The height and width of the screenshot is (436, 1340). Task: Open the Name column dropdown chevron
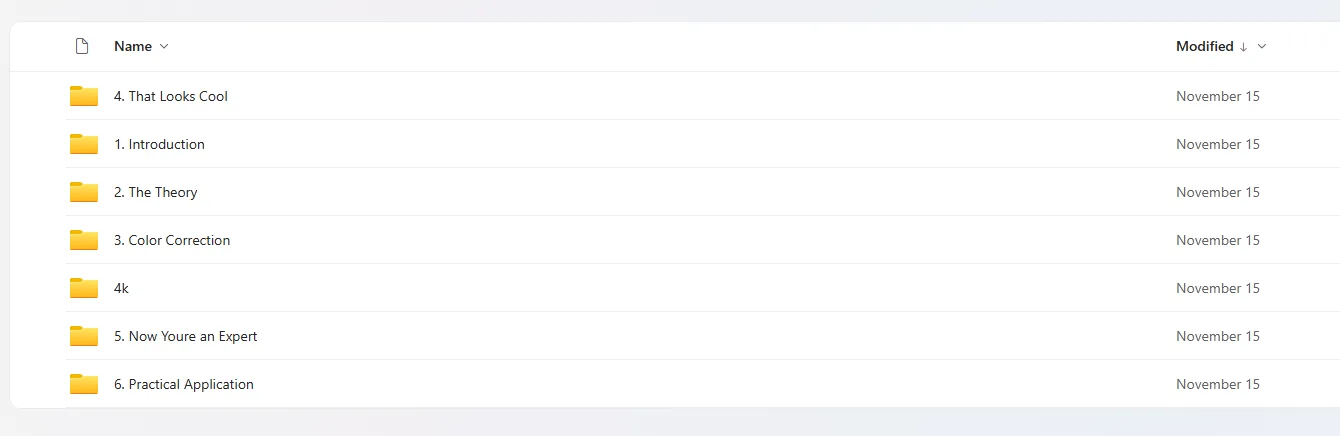pyautogui.click(x=164, y=46)
